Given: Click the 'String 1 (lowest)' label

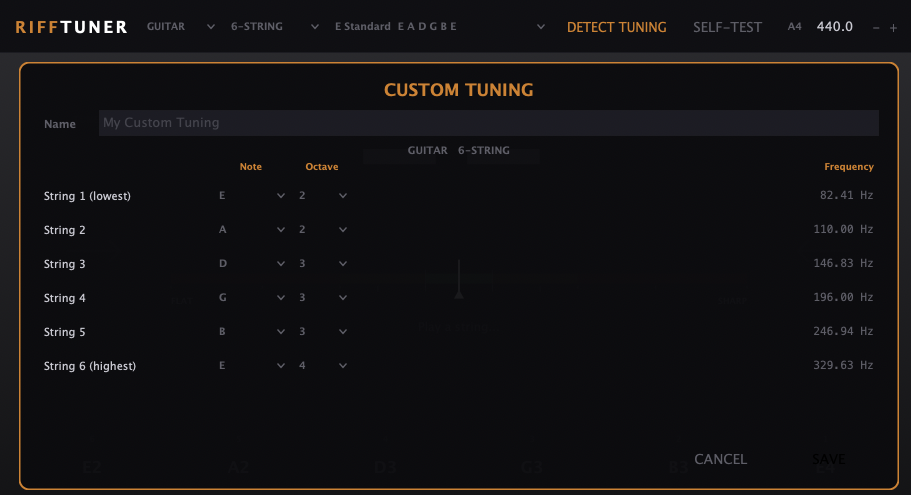Looking at the screenshot, I should pyautogui.click(x=87, y=196).
